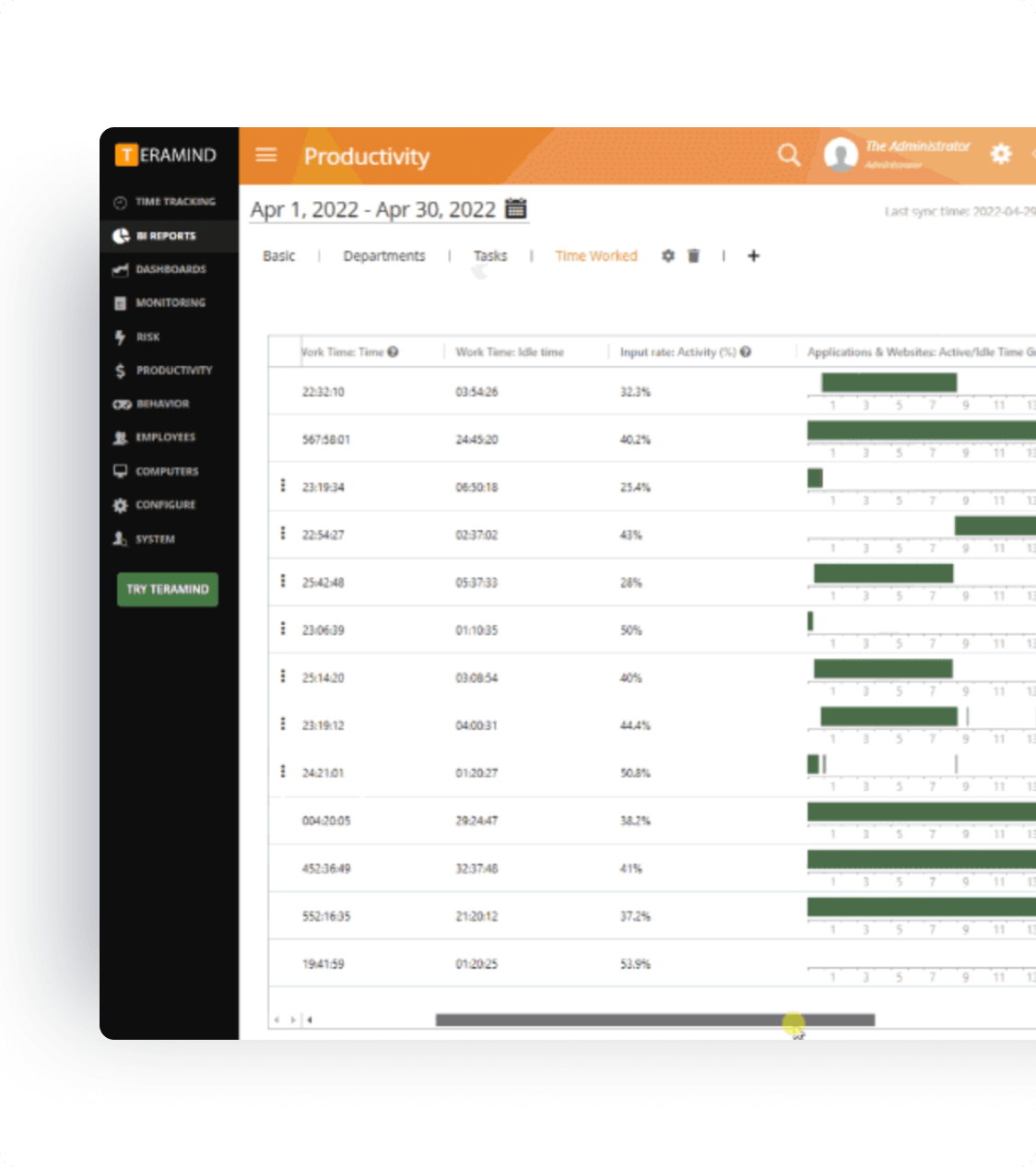The image size is (1036, 1167).
Task: Click the Try Teramind button
Action: tap(167, 588)
